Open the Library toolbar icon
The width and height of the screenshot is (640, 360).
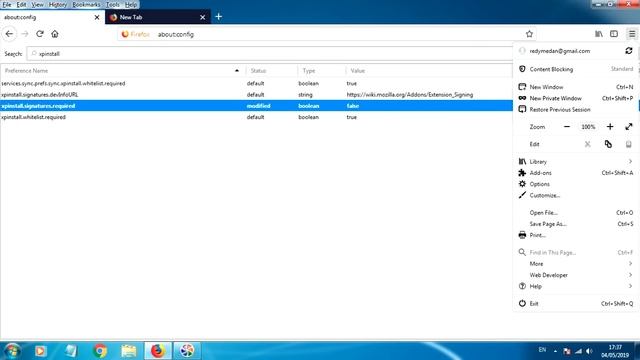point(599,34)
